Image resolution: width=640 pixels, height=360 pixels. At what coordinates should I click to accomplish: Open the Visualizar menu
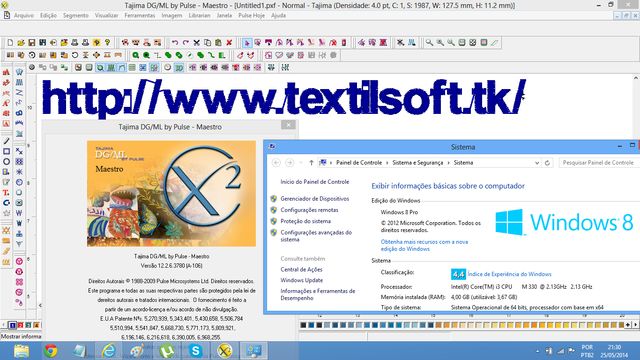(x=106, y=16)
